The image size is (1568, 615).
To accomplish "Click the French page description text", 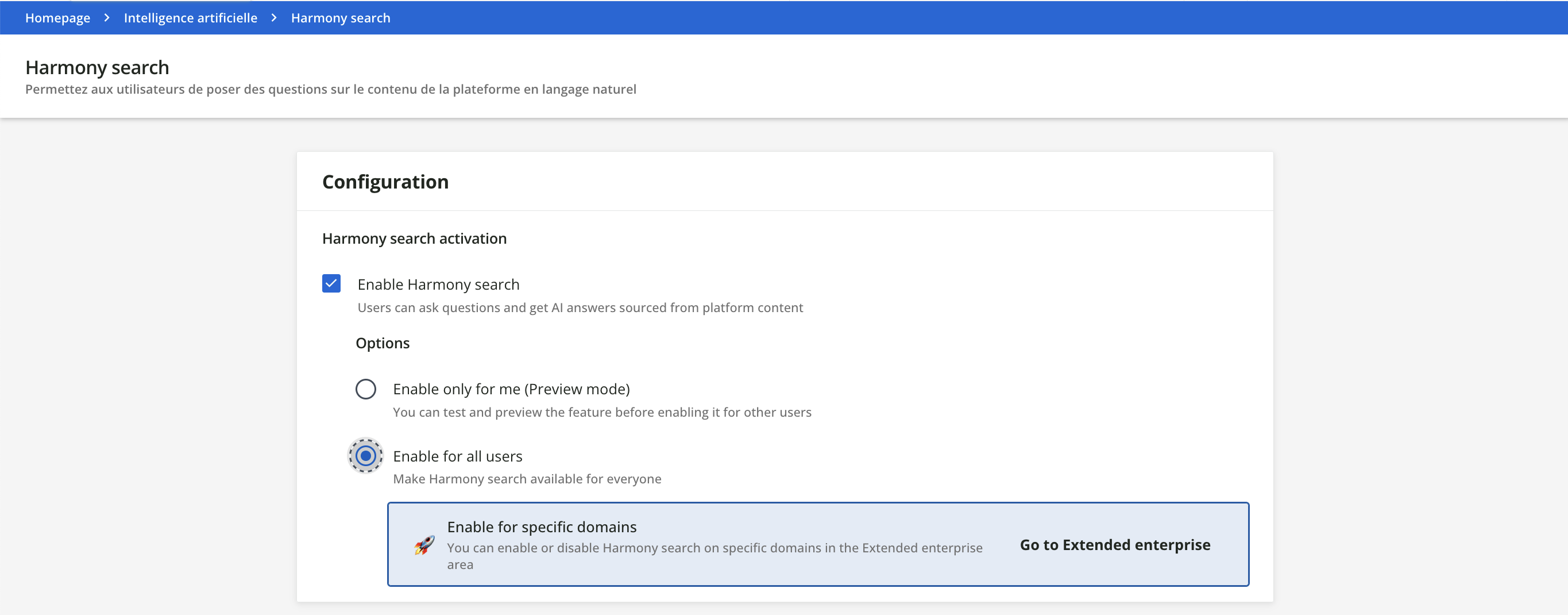I will (330, 90).
